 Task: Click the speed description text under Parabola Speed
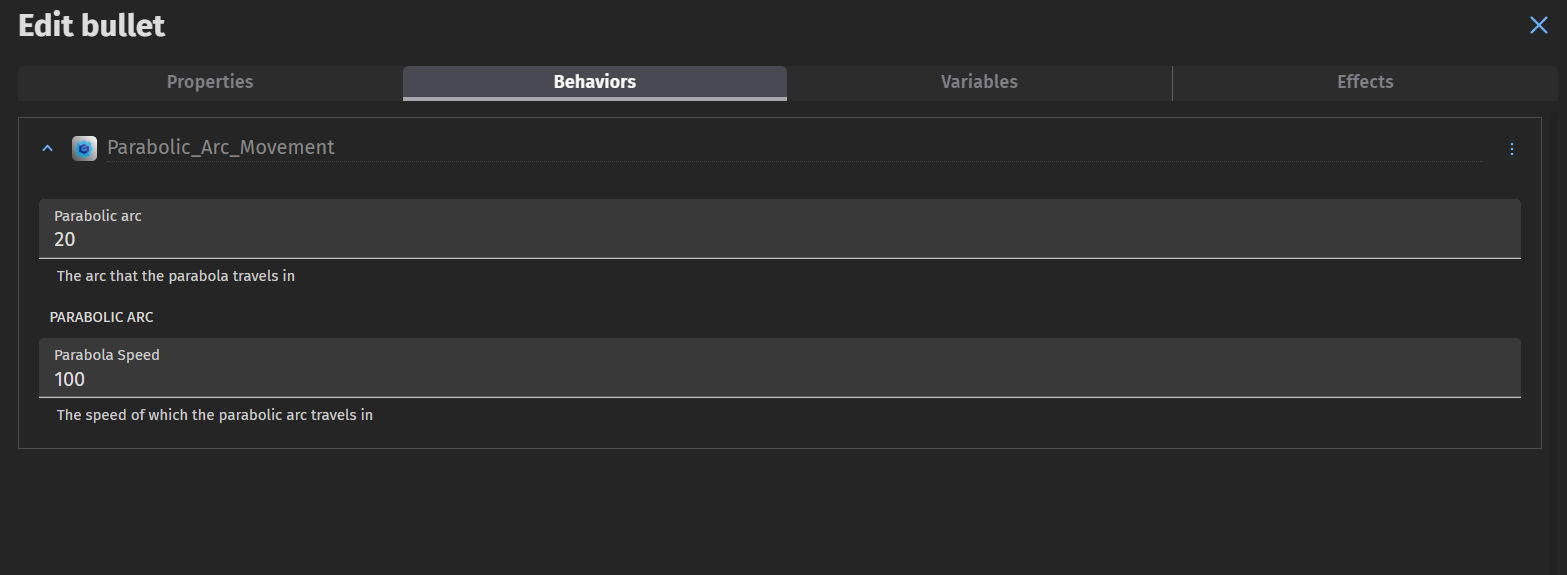[215, 415]
